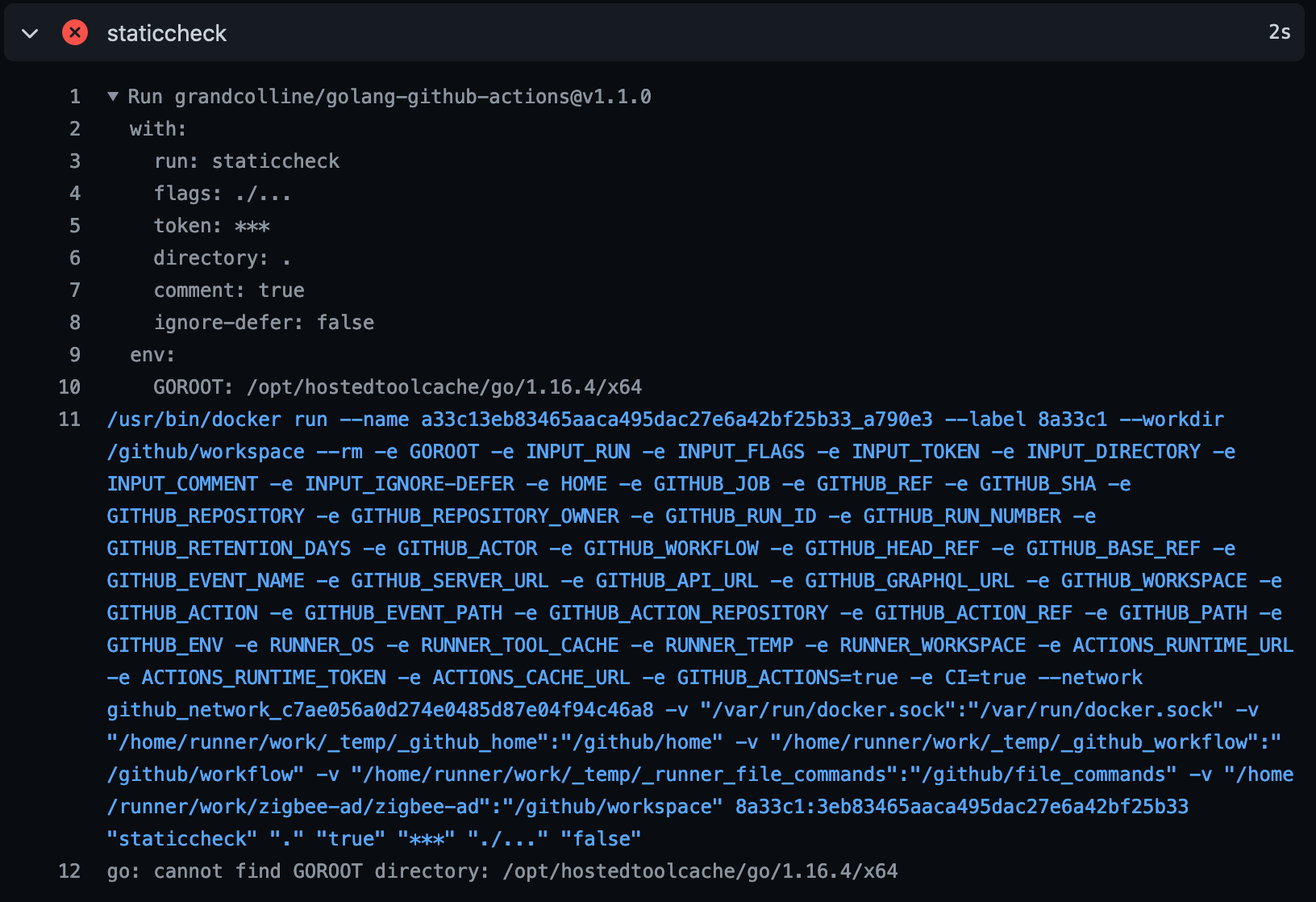Click the 2s step duration

click(x=1279, y=32)
